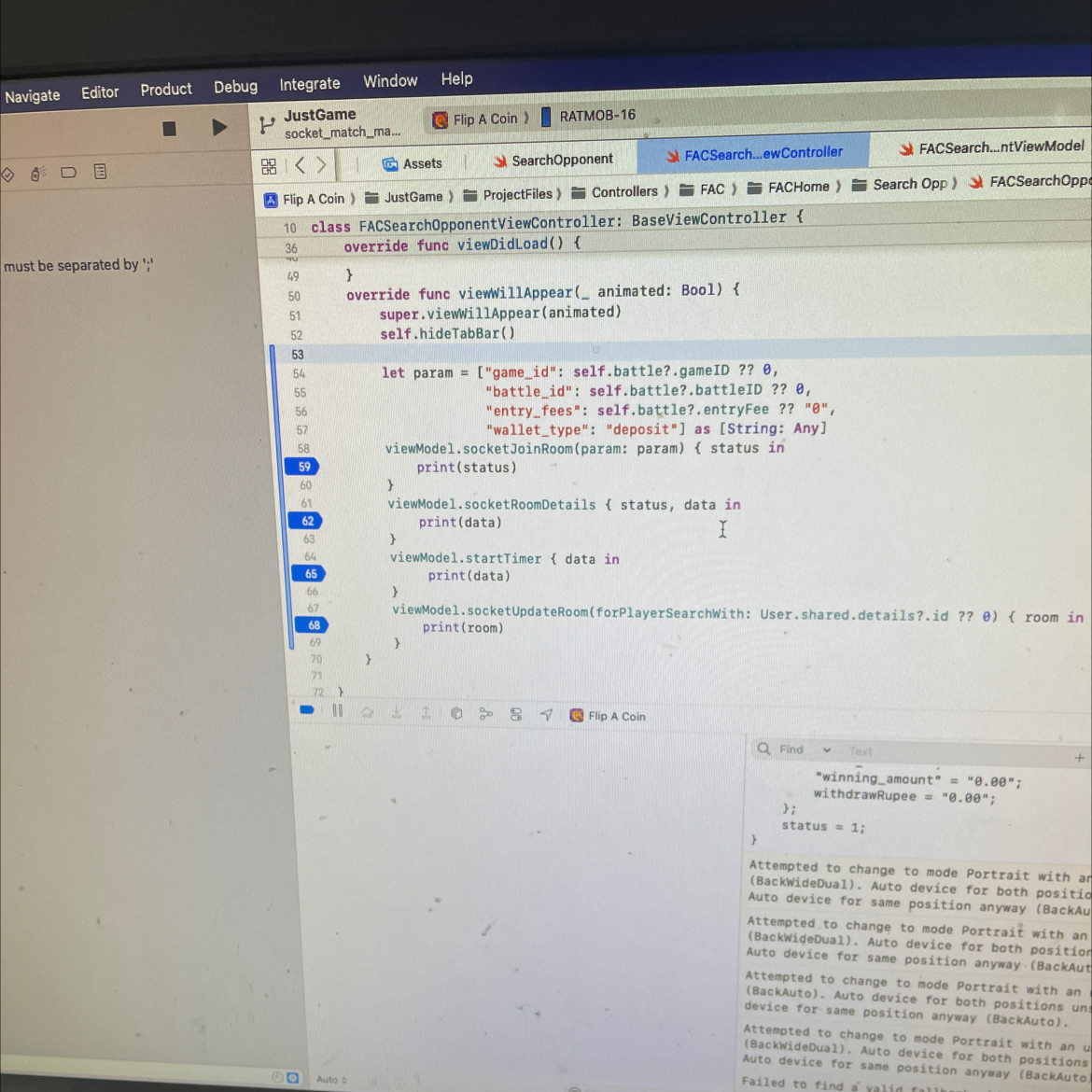The image size is (1092, 1092).
Task: Switch to the FACSearch...ntViewModel tab
Action: [991, 147]
